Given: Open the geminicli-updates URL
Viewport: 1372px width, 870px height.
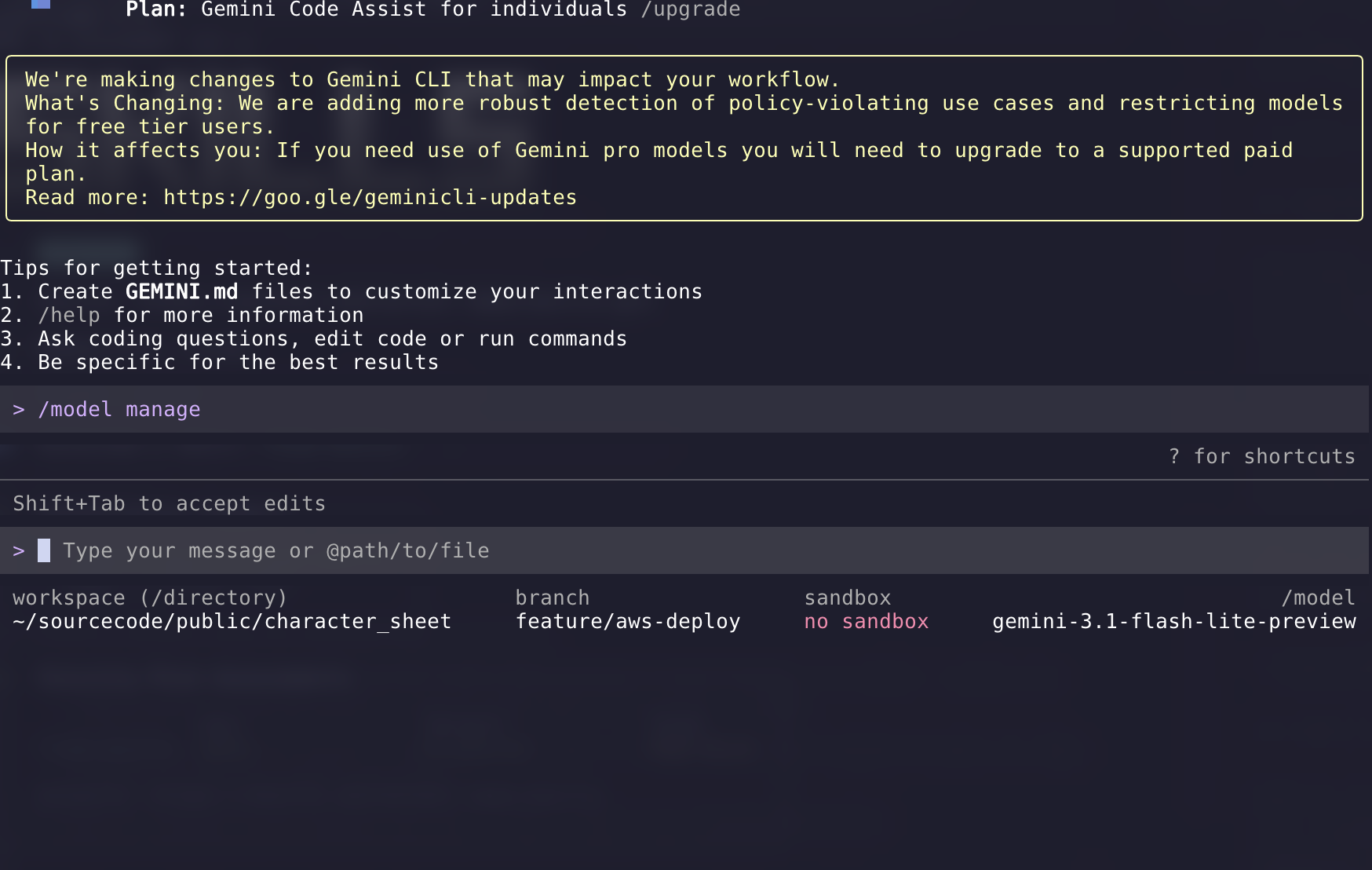Looking at the screenshot, I should (369, 197).
